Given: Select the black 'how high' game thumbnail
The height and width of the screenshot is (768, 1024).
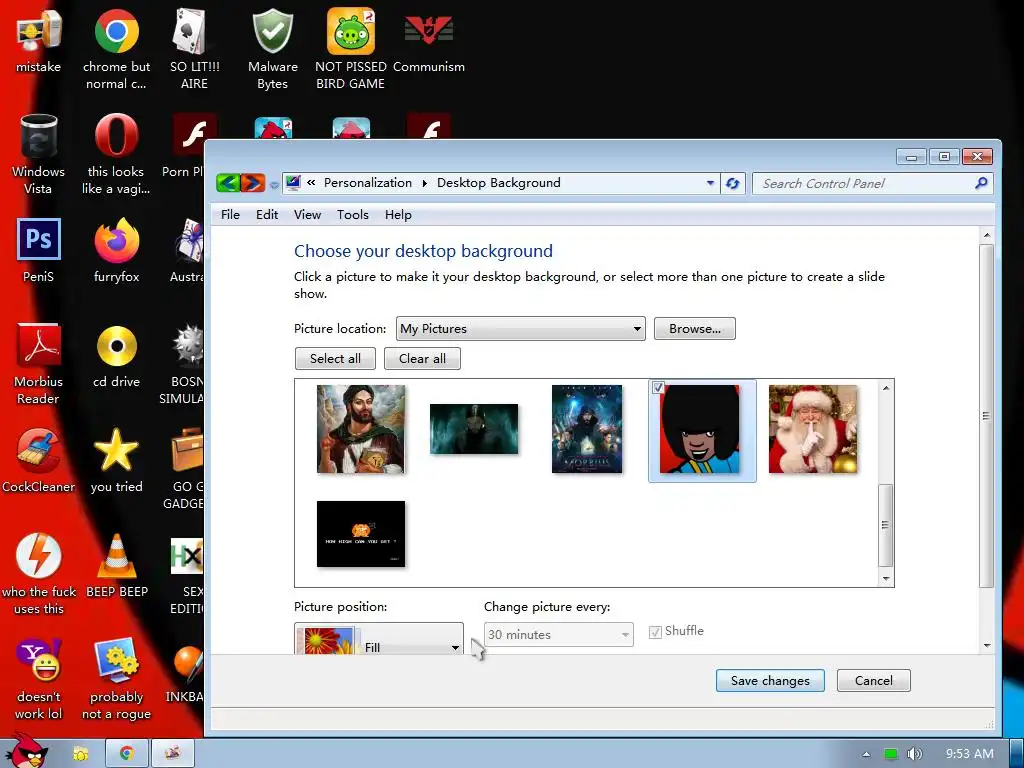Looking at the screenshot, I should tap(360, 534).
